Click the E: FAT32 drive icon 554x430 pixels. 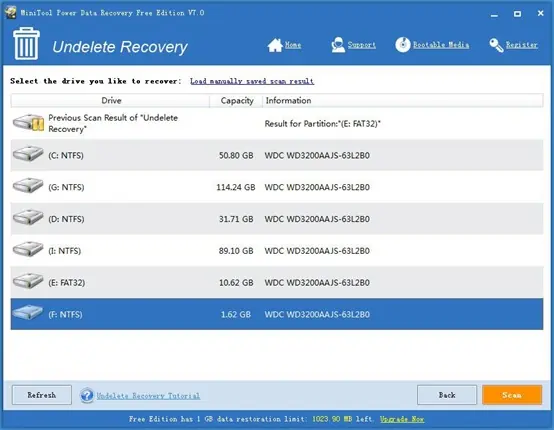pos(28,281)
